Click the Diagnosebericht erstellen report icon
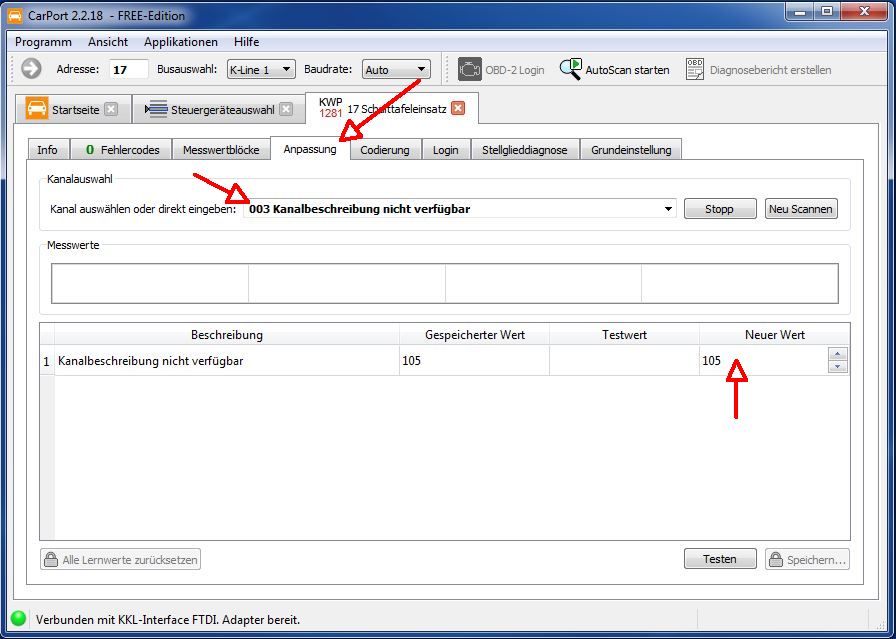 pos(695,69)
